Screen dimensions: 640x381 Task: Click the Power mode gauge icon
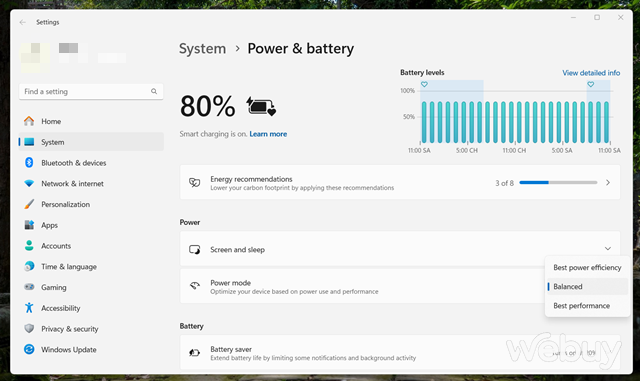coord(195,286)
